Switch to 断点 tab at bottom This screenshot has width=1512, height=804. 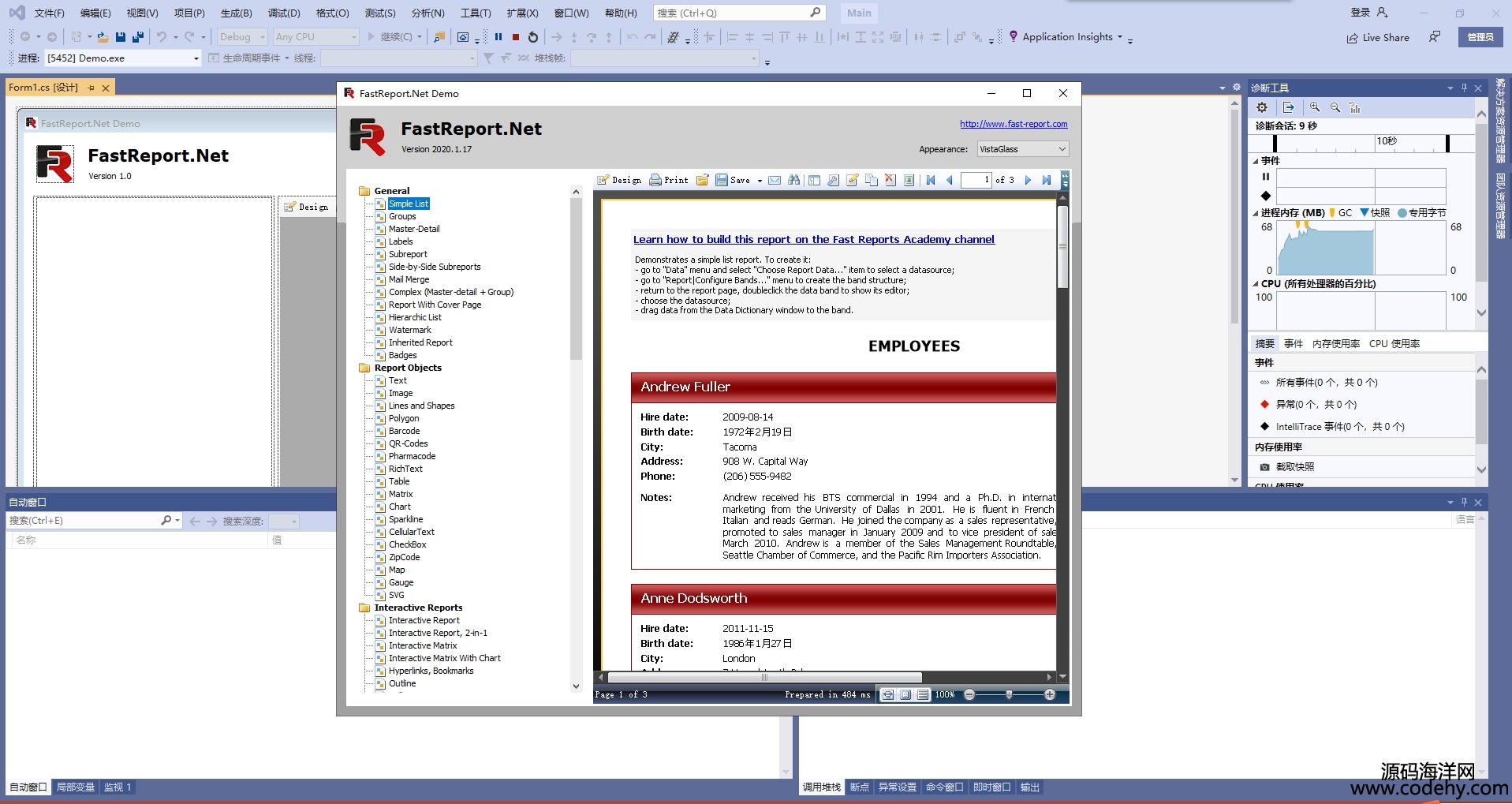tap(860, 787)
